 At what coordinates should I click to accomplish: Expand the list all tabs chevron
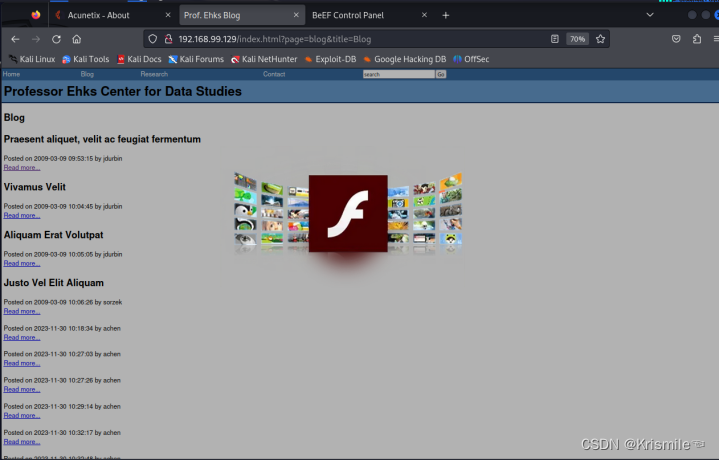[x=650, y=15]
